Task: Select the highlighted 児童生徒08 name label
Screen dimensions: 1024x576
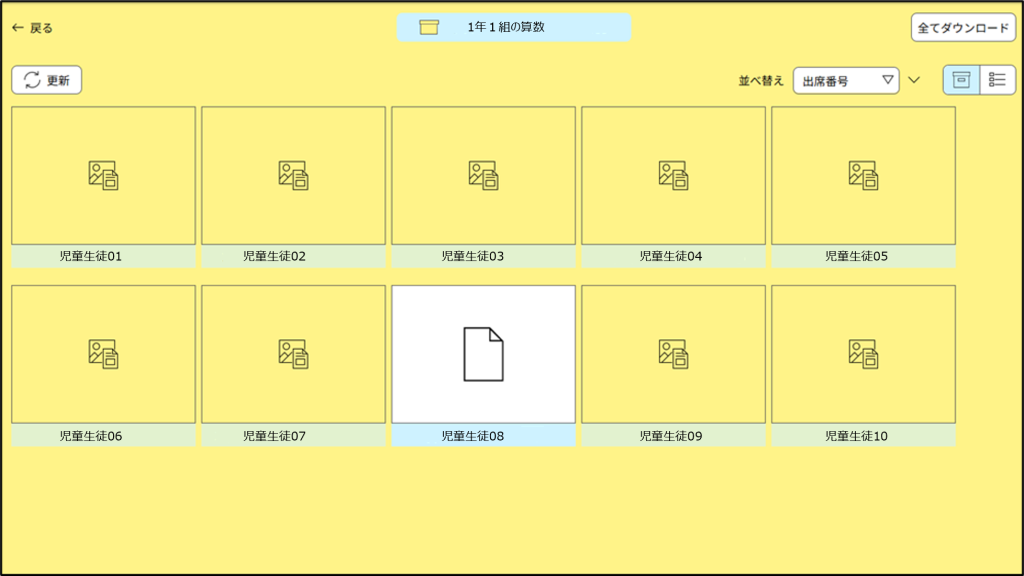Action: [x=483, y=436]
